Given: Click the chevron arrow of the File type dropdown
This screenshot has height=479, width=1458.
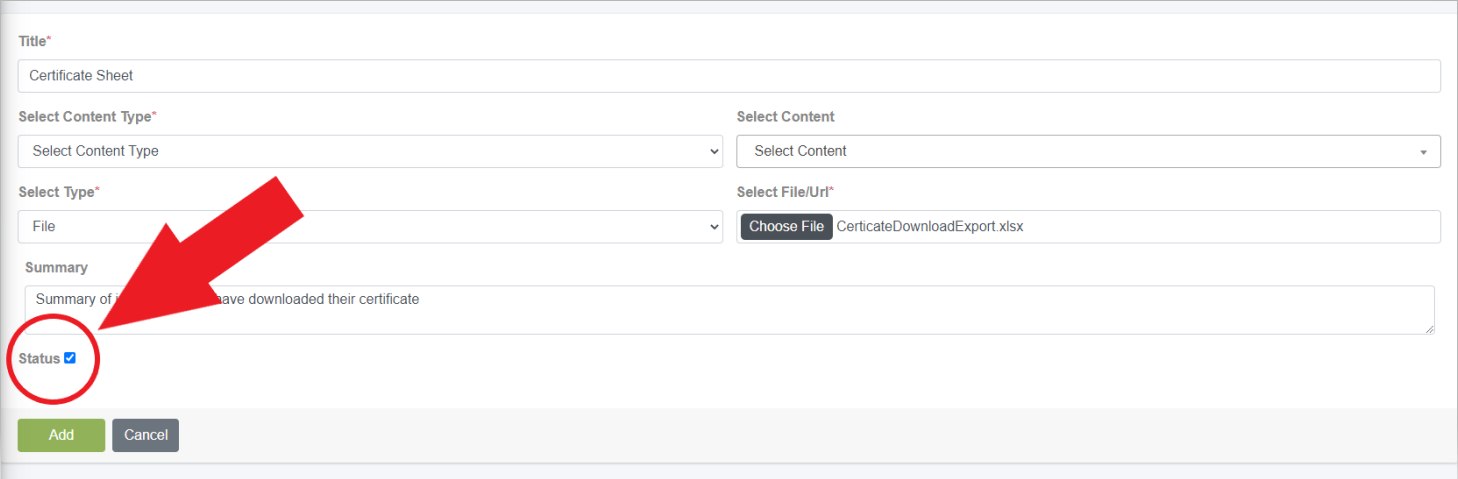Looking at the screenshot, I should point(714,227).
